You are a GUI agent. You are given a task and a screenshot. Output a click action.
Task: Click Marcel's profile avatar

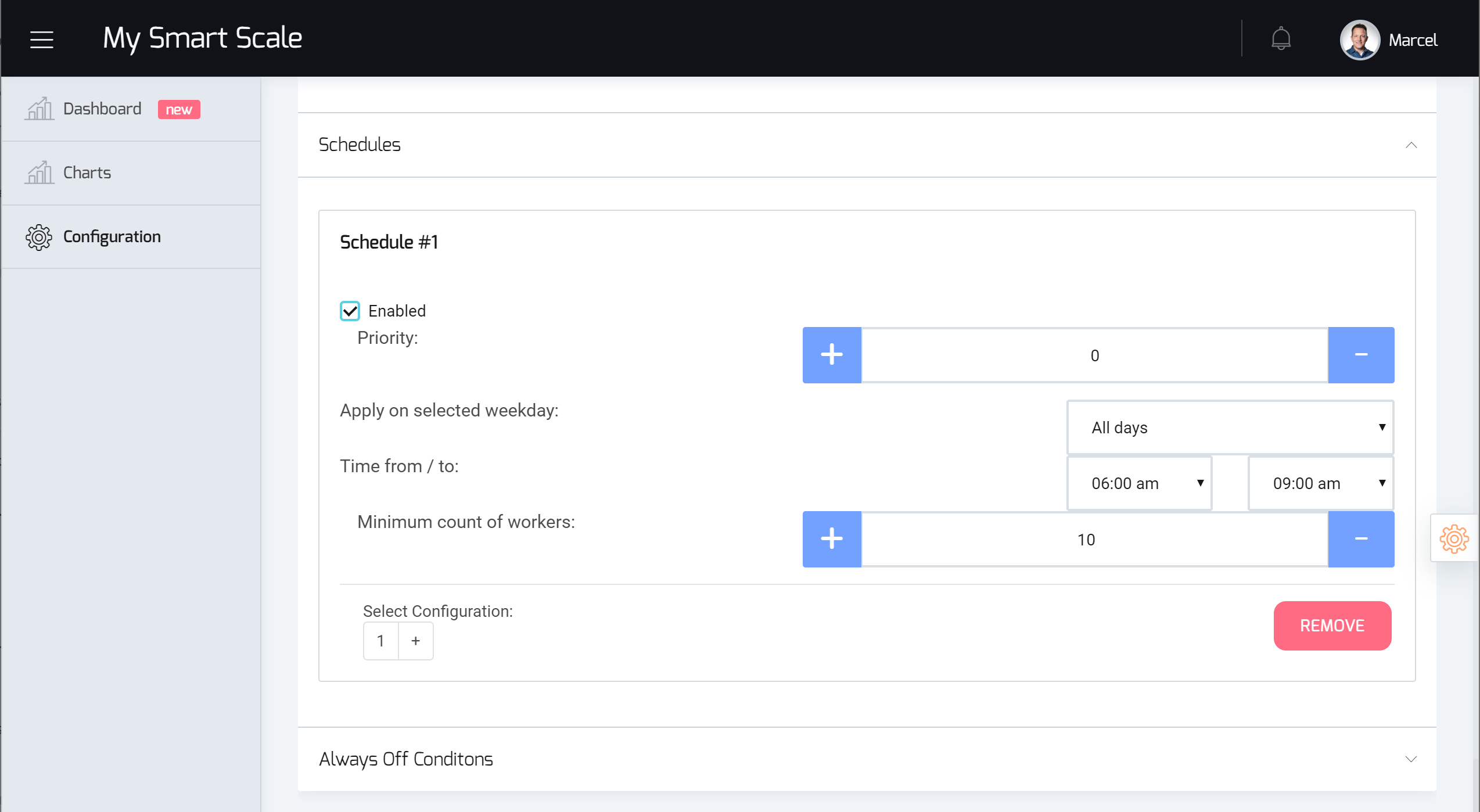[x=1359, y=39]
